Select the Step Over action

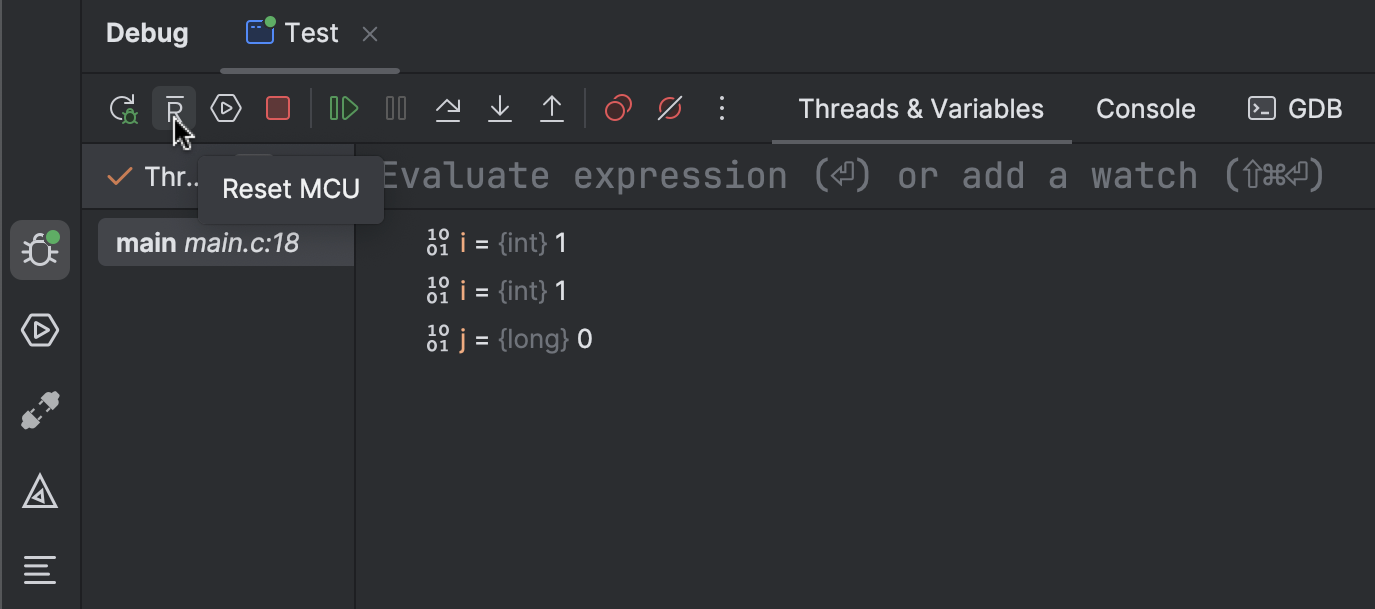coord(447,108)
